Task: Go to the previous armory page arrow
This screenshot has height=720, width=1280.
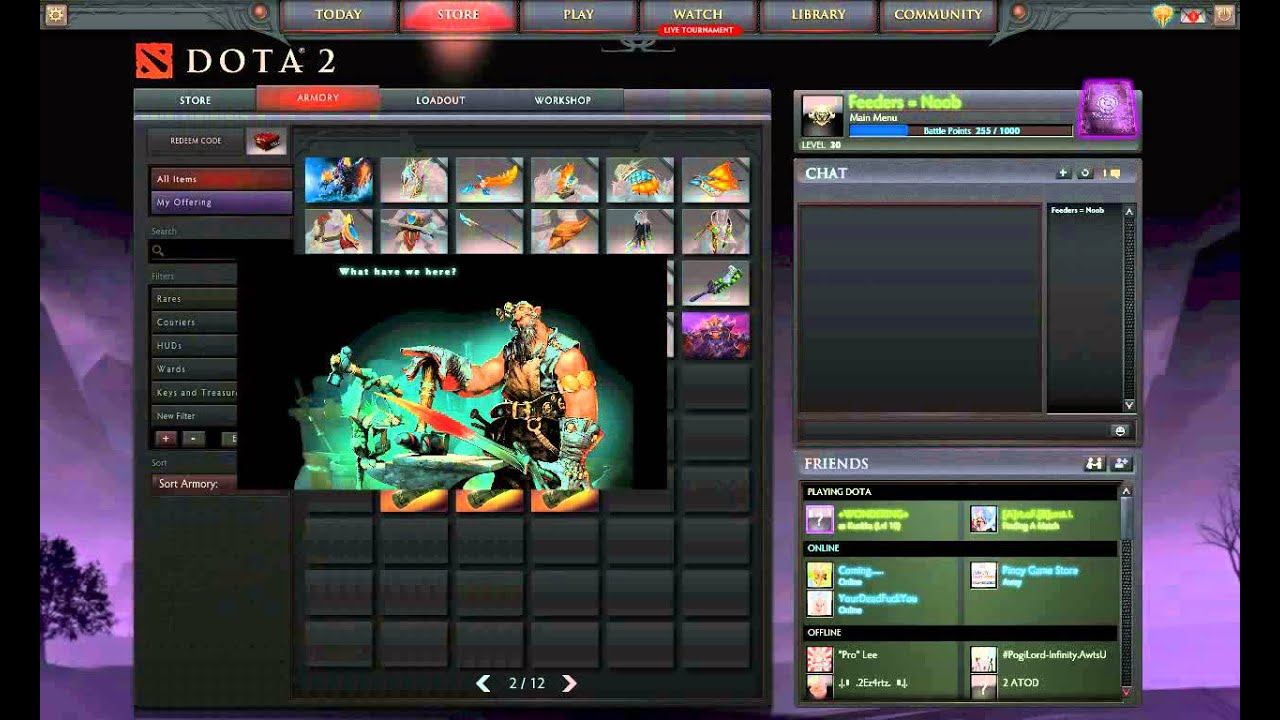Action: (484, 683)
